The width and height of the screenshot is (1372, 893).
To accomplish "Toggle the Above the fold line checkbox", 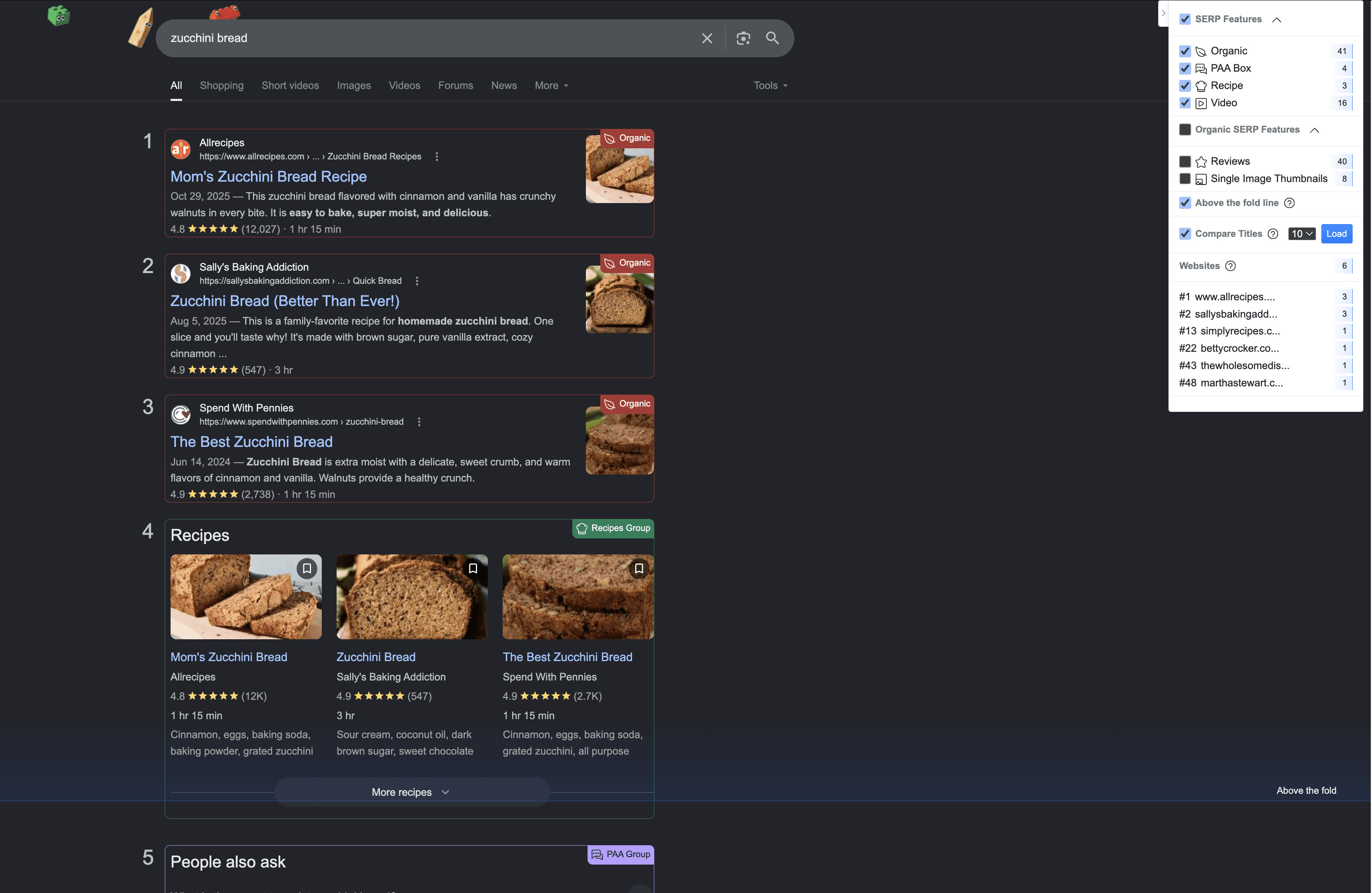I will click(x=1185, y=203).
